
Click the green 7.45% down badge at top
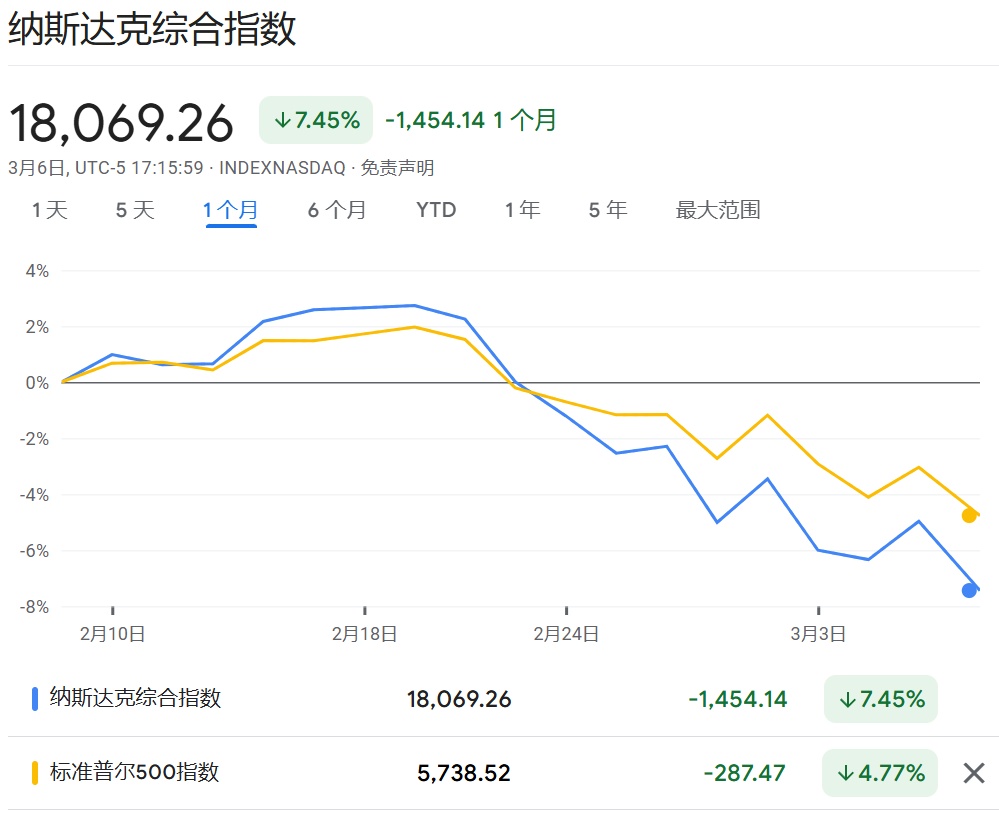[316, 120]
